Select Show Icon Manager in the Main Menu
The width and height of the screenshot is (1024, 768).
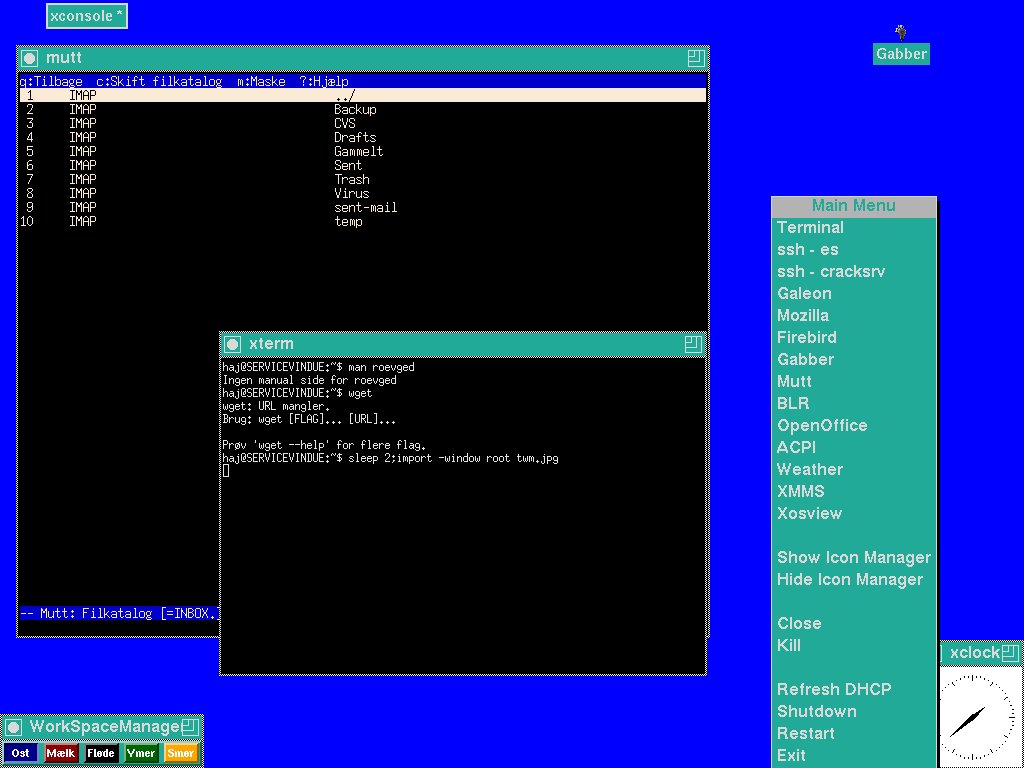853,558
